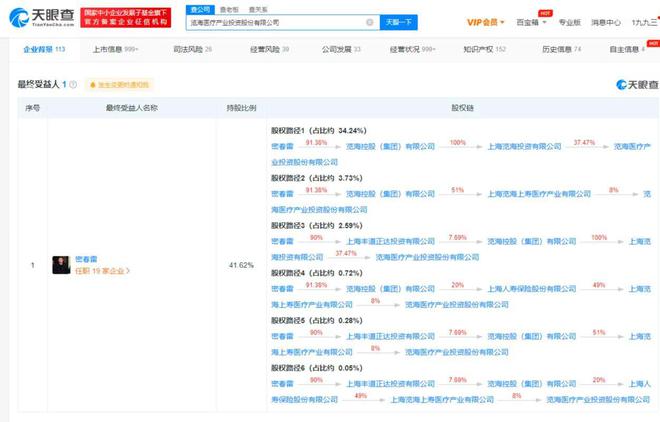
Task: Click the 股权路径2 (占比约 3.73%) heading
Action: click(x=317, y=178)
